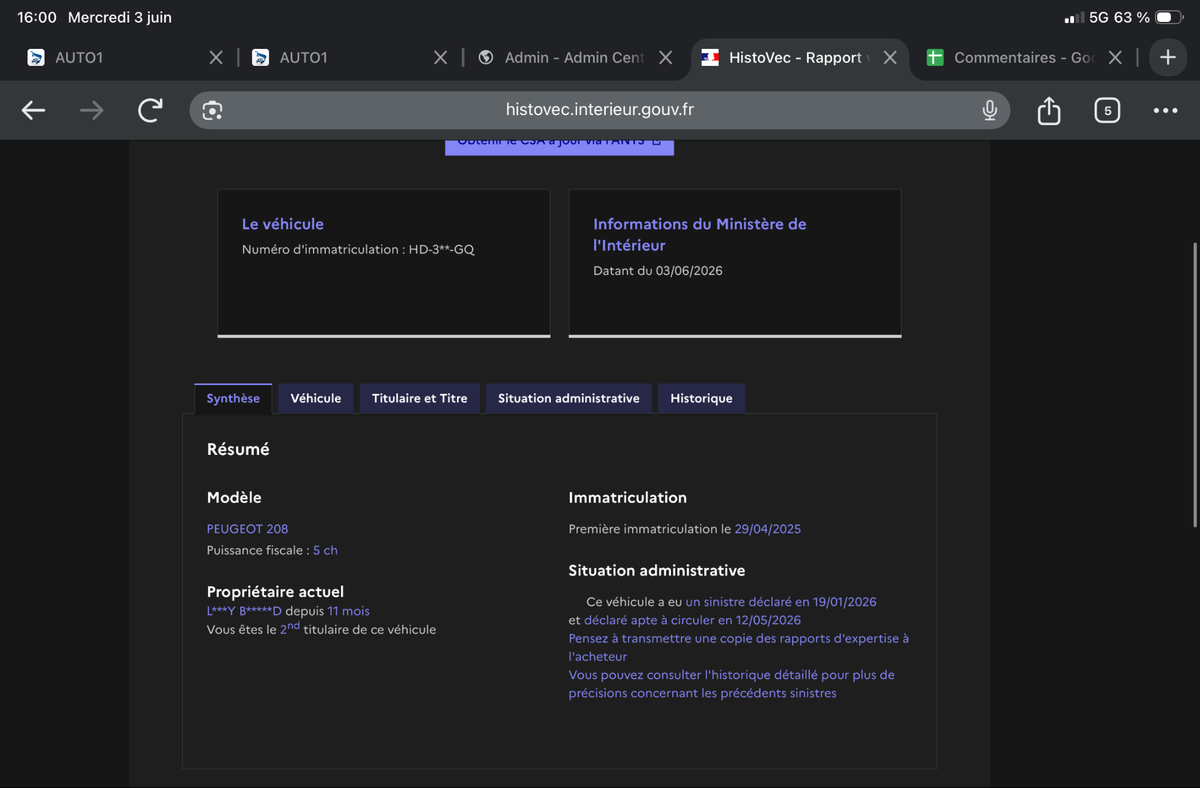Screen dimensions: 1200x788
Task: Select the Situation administrative tab
Action: (x=569, y=398)
